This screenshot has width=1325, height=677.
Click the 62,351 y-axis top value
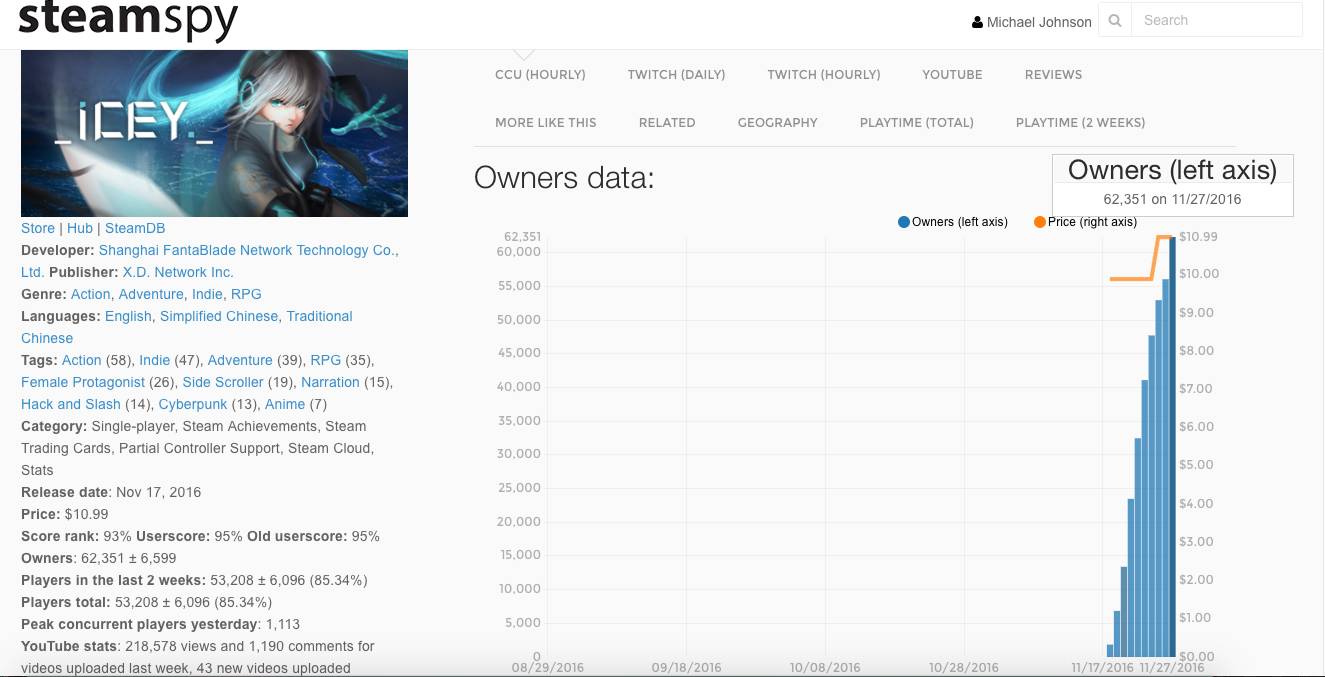(522, 237)
